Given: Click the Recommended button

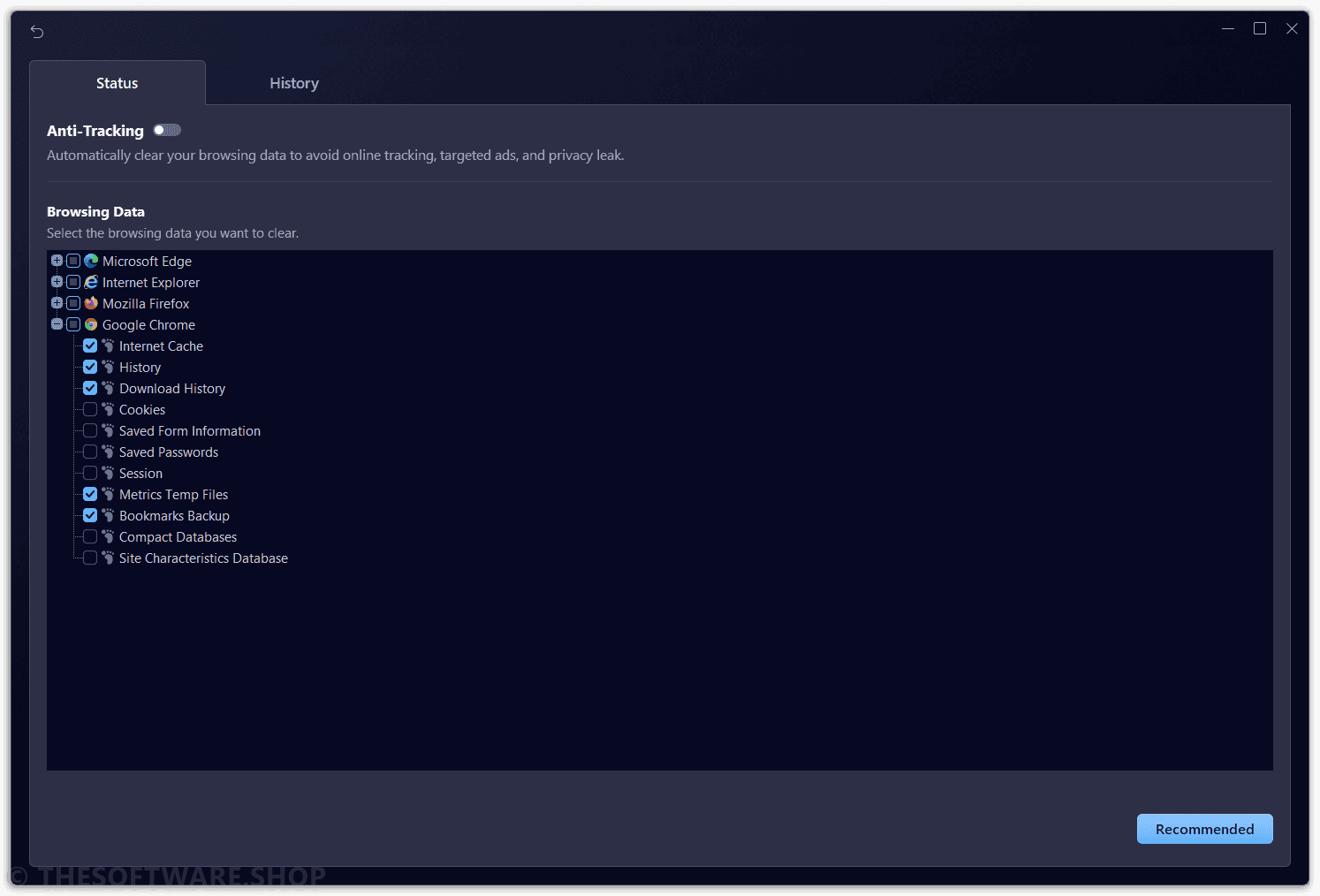Looking at the screenshot, I should (1204, 829).
